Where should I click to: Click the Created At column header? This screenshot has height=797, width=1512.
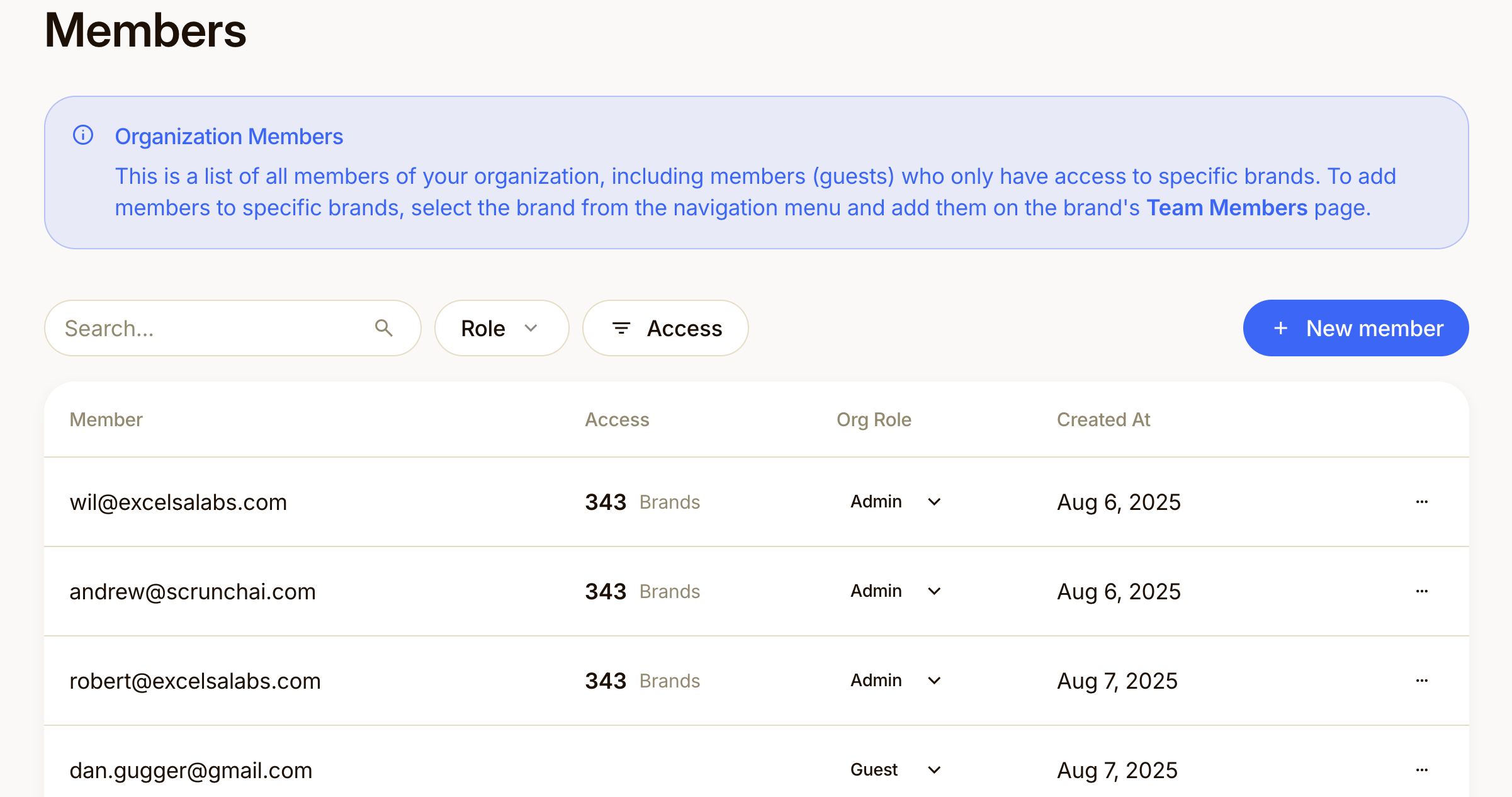[x=1103, y=419]
